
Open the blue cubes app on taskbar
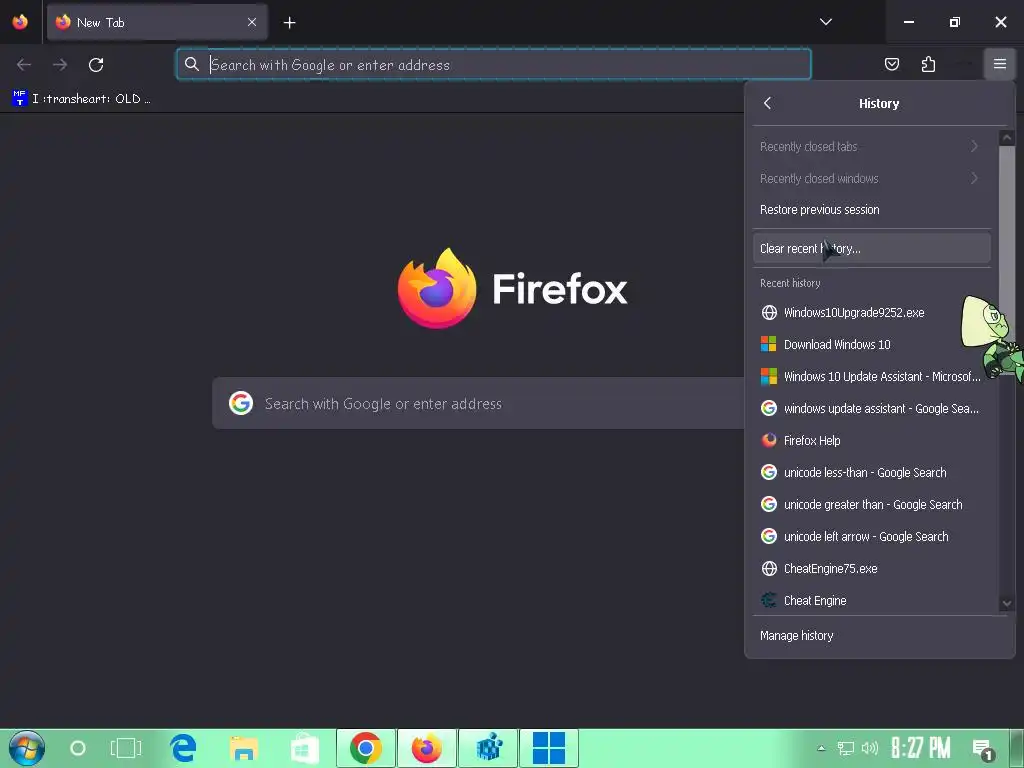(488, 748)
